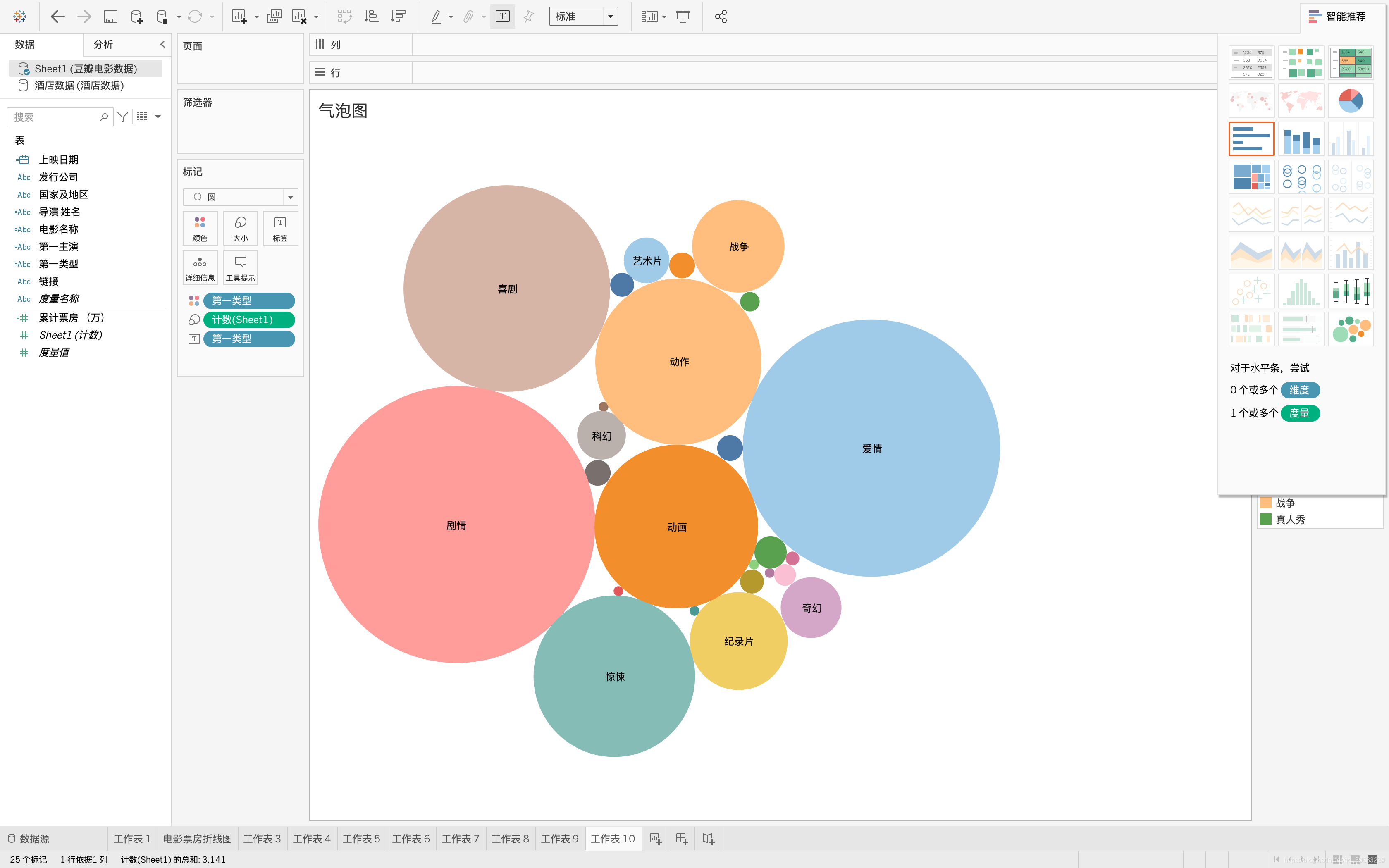Switch to the 分析 tab
1389x868 pixels.
point(103,44)
